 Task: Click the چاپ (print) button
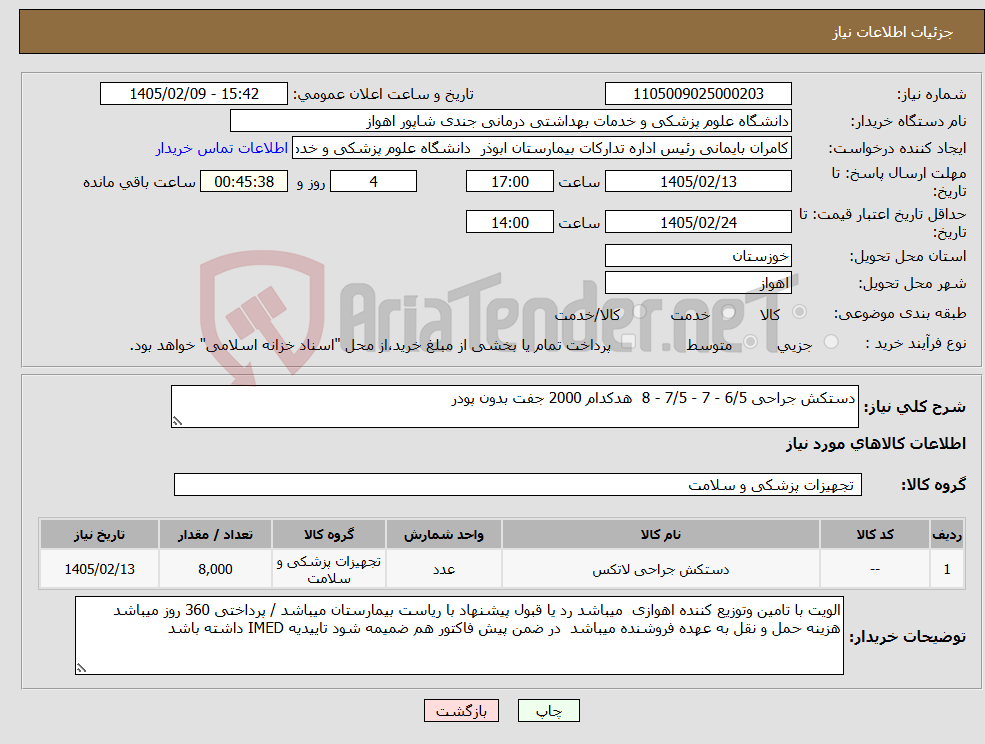point(548,711)
